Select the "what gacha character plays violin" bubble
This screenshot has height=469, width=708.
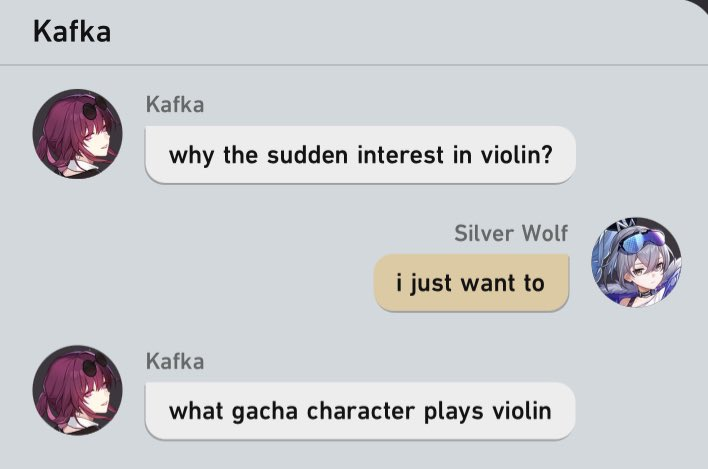pos(360,411)
